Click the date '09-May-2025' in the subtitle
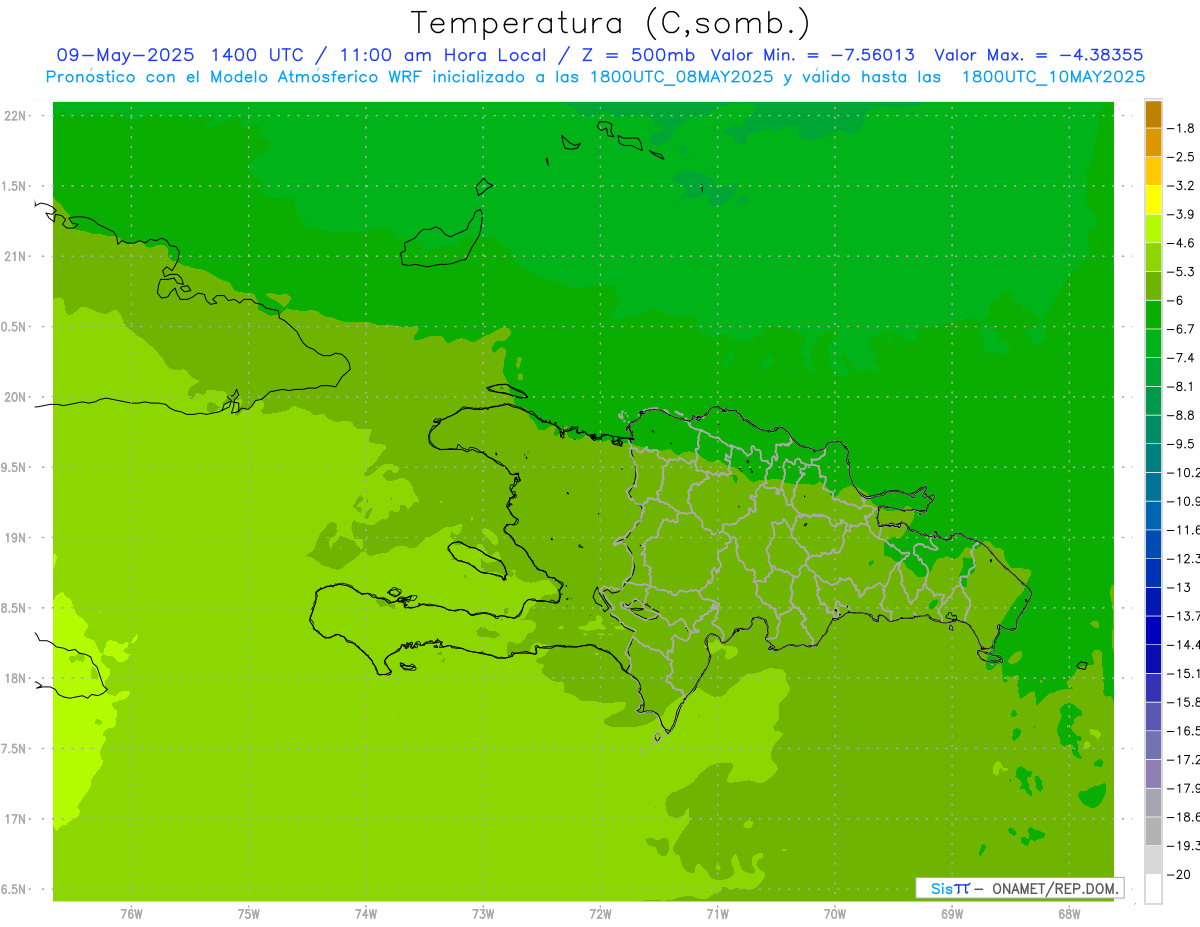The image size is (1200, 927). (x=125, y=55)
